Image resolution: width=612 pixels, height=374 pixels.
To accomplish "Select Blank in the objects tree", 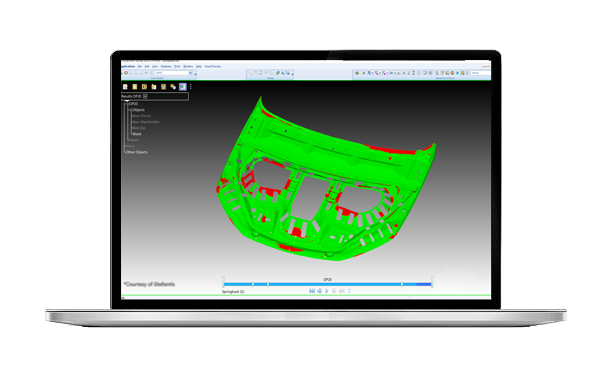I will tap(137, 134).
